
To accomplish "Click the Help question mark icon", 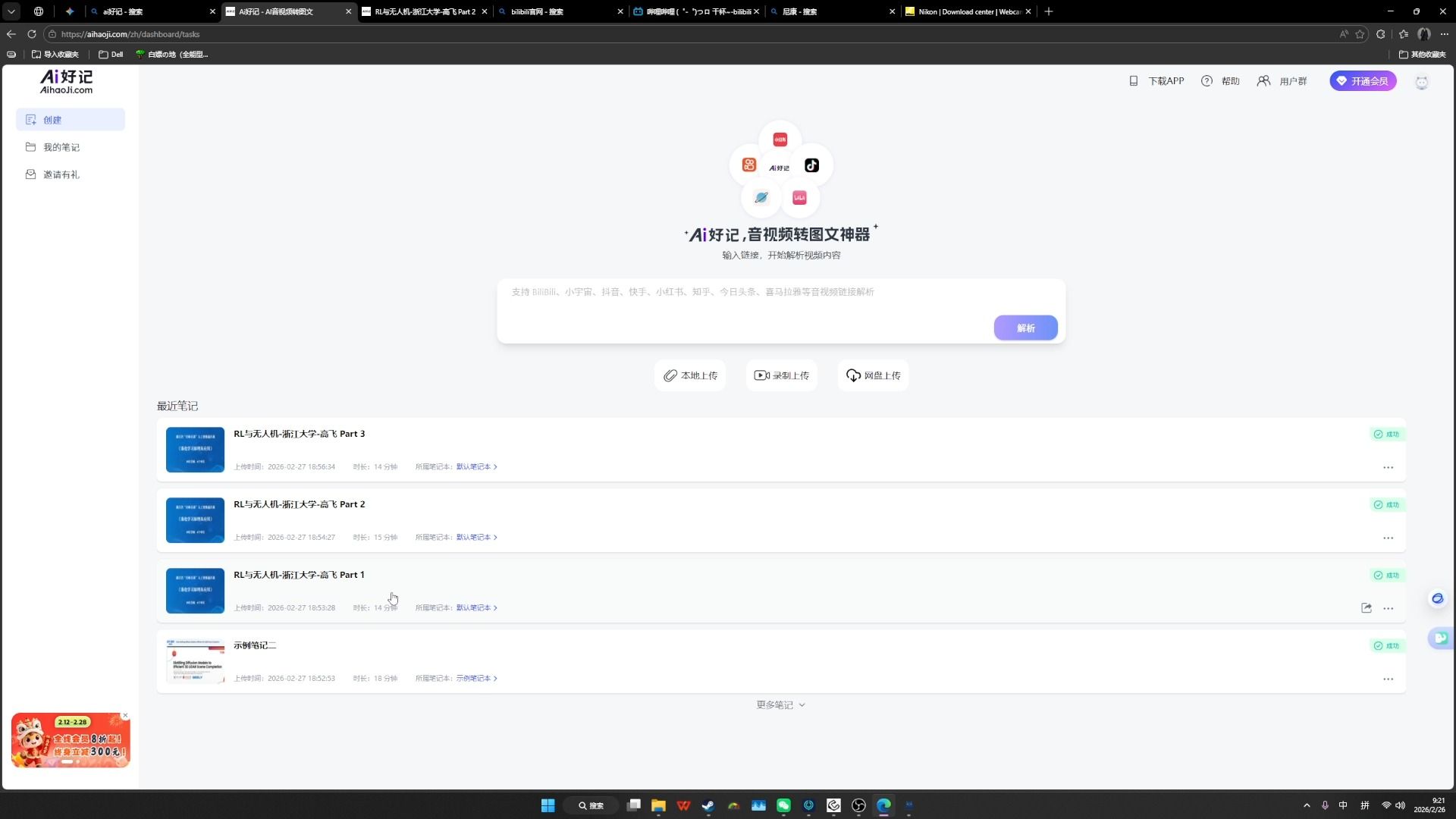I will click(1207, 81).
